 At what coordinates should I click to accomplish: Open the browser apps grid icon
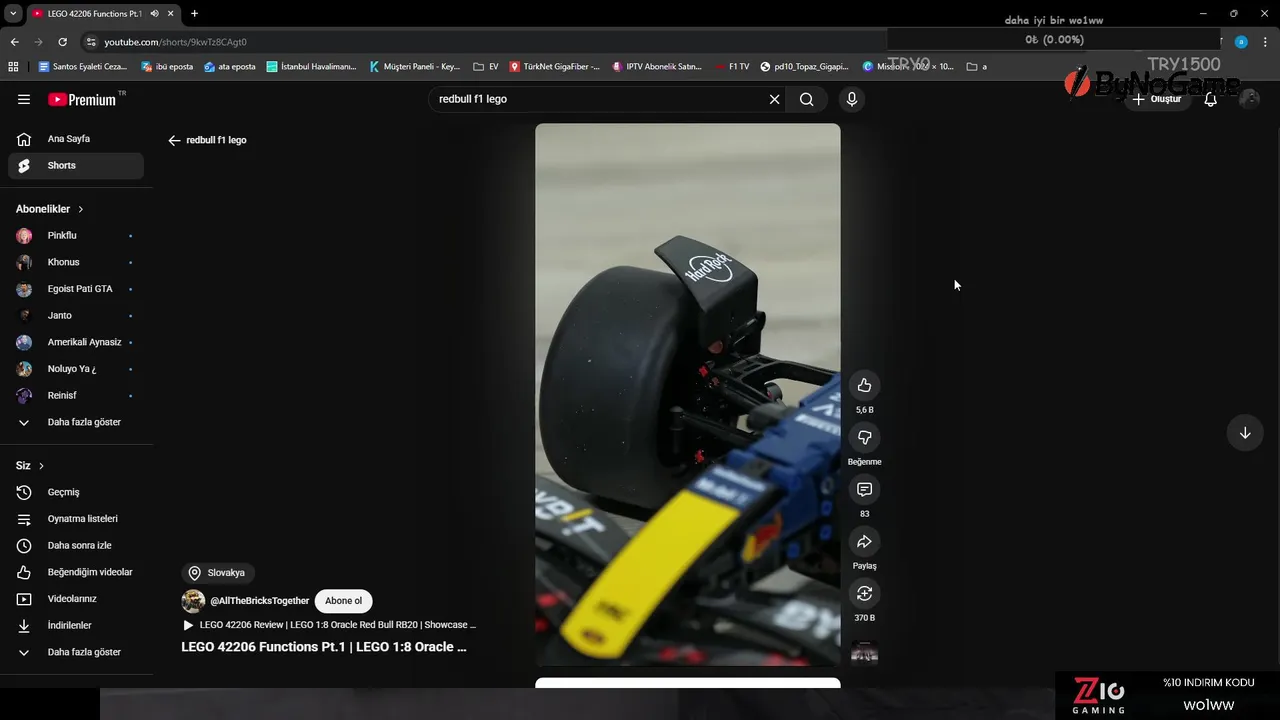click(13, 67)
